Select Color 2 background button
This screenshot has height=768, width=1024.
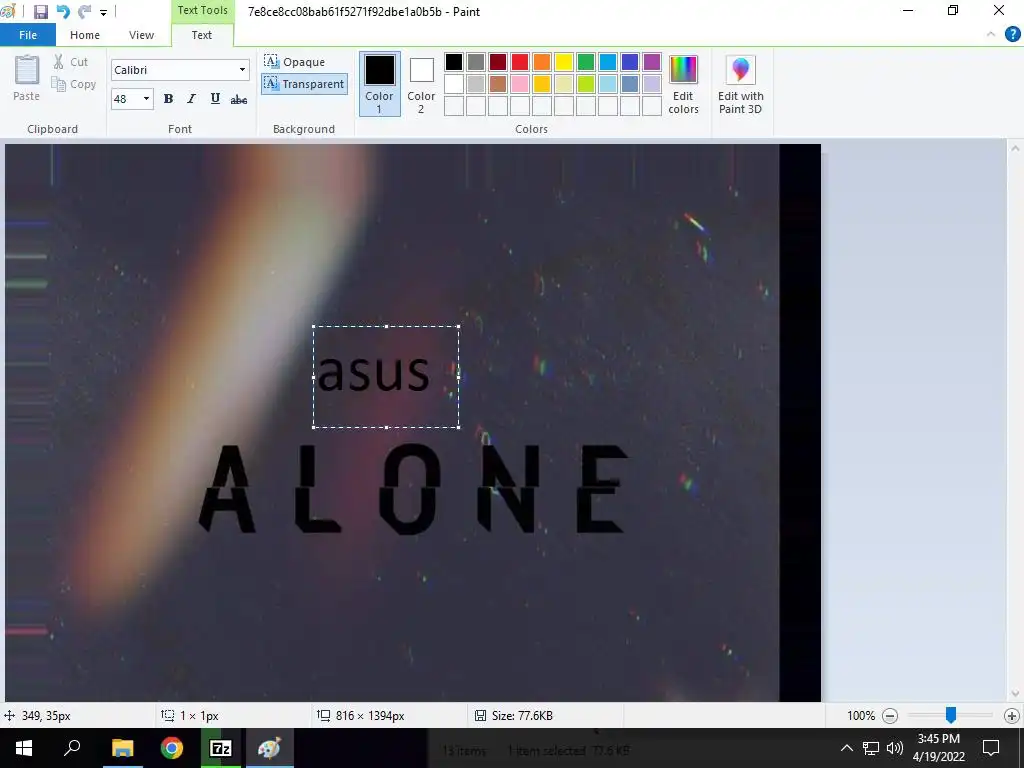point(421,84)
